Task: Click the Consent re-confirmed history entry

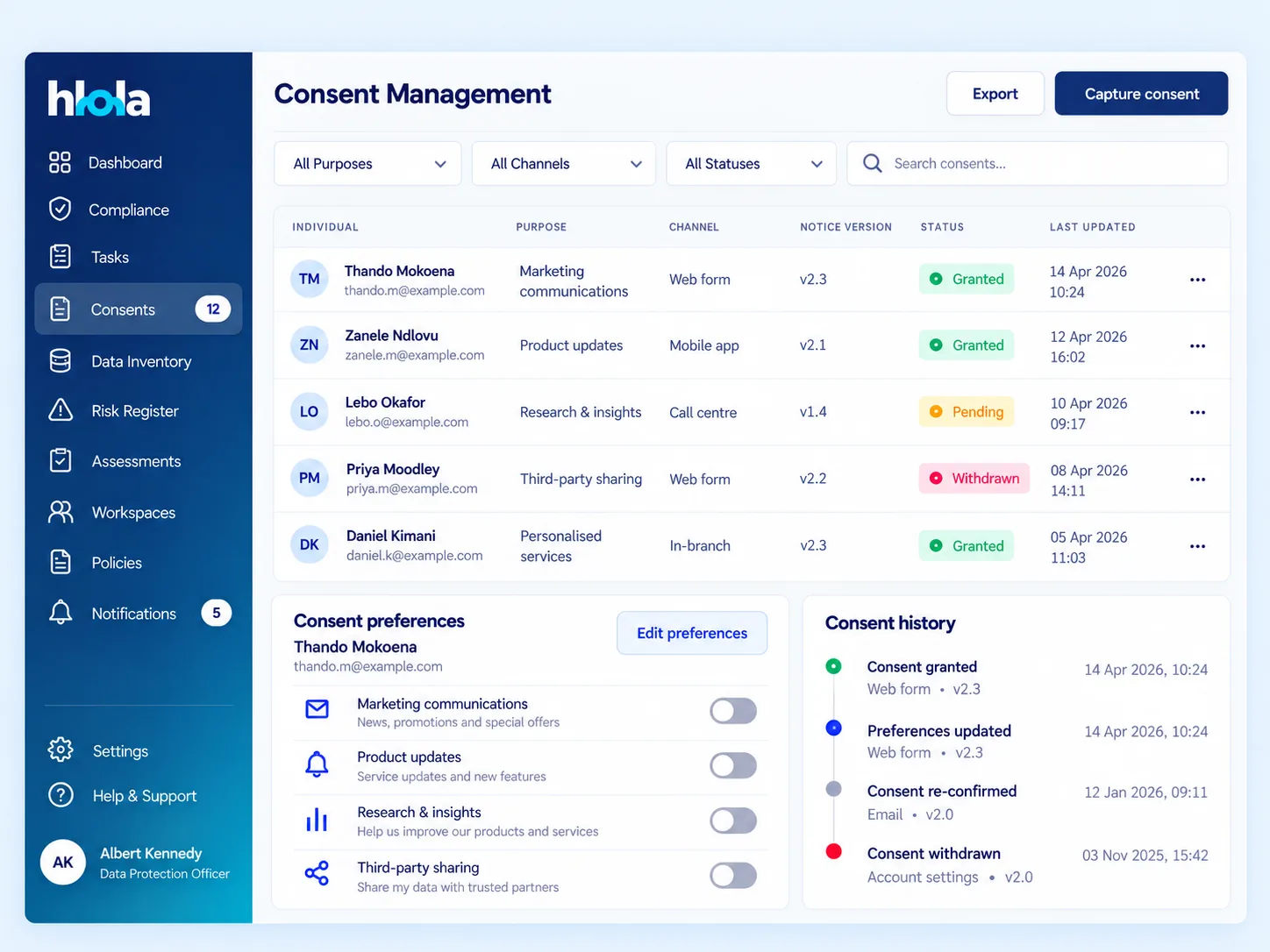Action: click(x=1017, y=802)
